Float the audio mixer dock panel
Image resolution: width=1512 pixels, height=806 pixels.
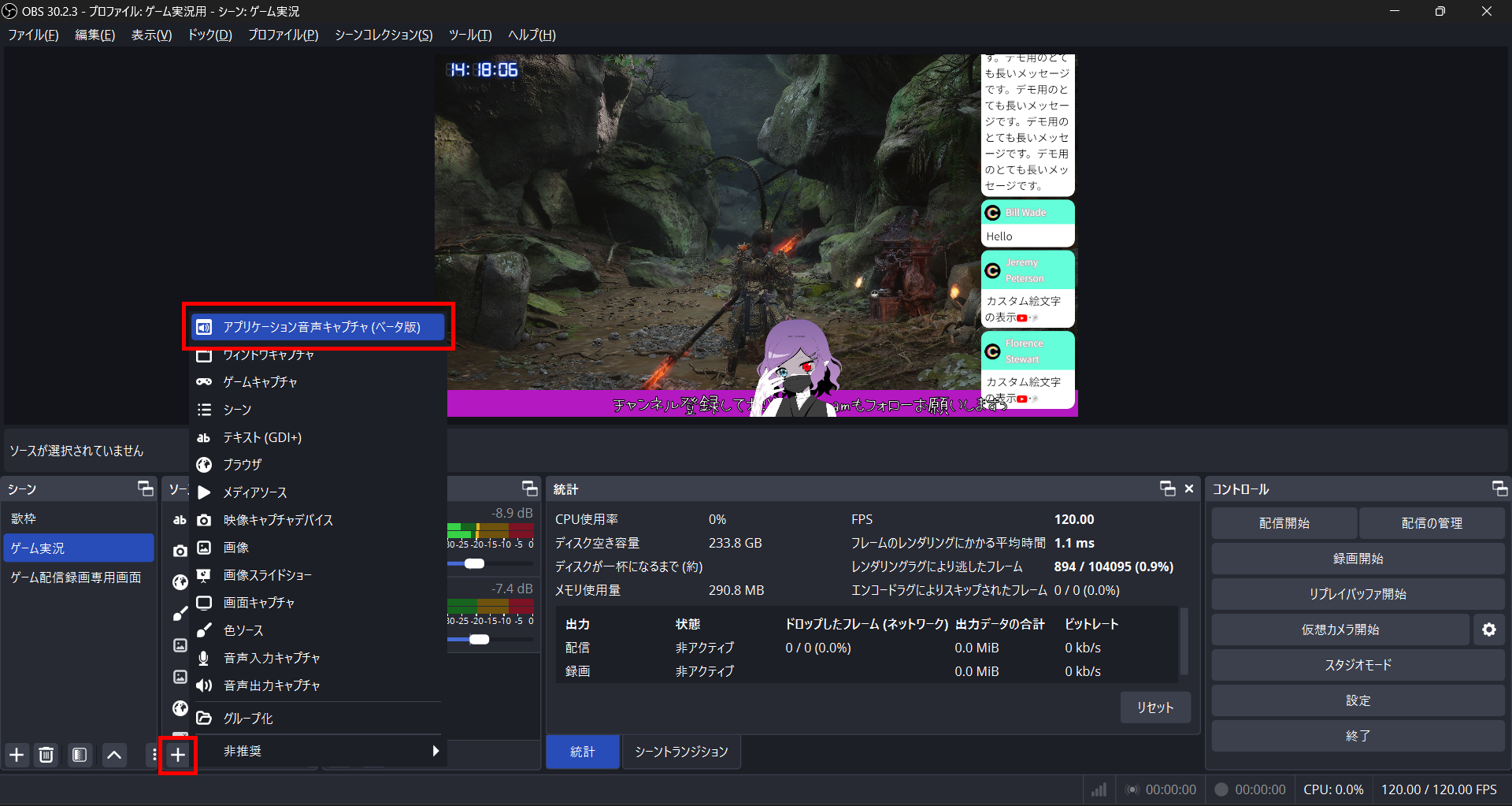[529, 488]
